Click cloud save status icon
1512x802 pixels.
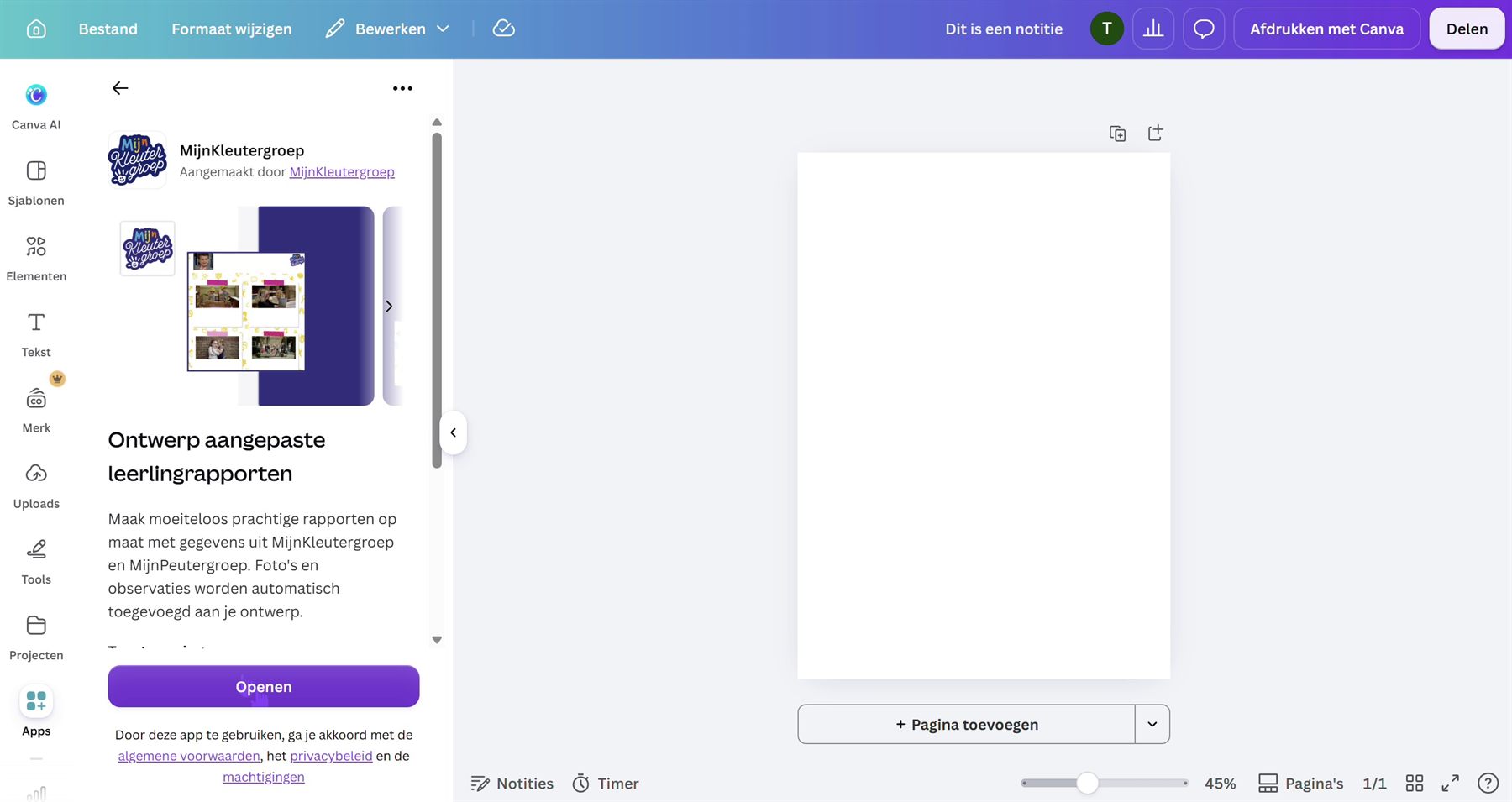[x=503, y=29]
